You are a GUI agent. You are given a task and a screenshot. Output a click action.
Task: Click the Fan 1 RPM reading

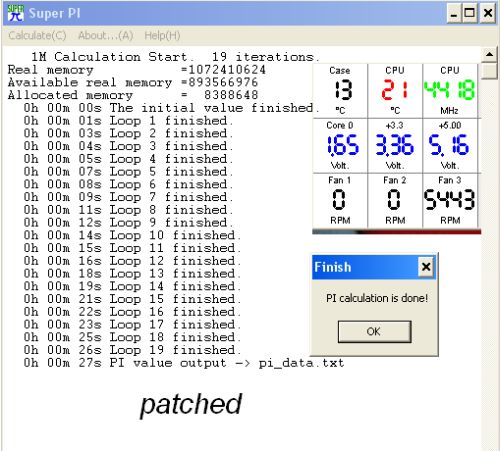tap(339, 199)
